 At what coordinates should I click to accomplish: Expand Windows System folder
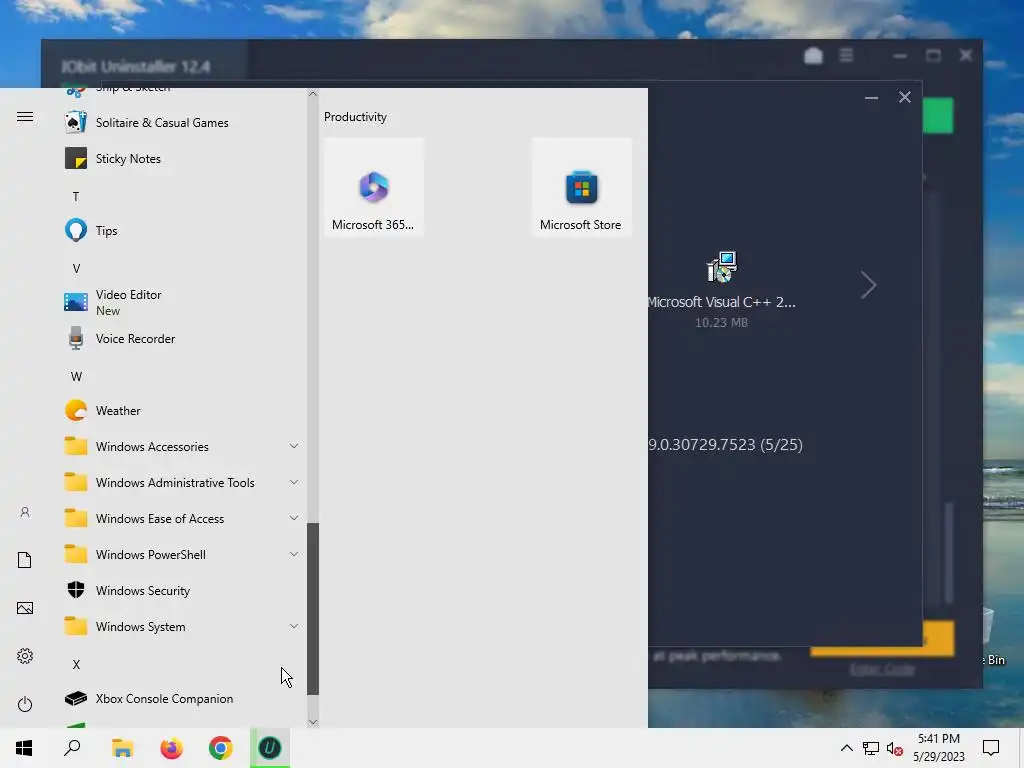coord(183,627)
